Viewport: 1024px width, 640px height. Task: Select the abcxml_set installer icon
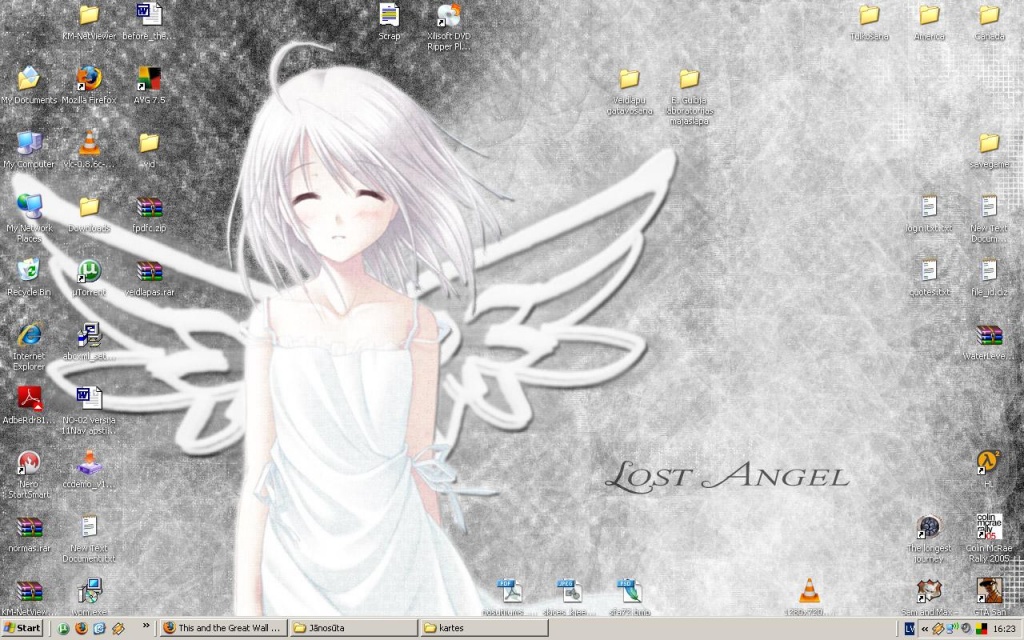89,341
